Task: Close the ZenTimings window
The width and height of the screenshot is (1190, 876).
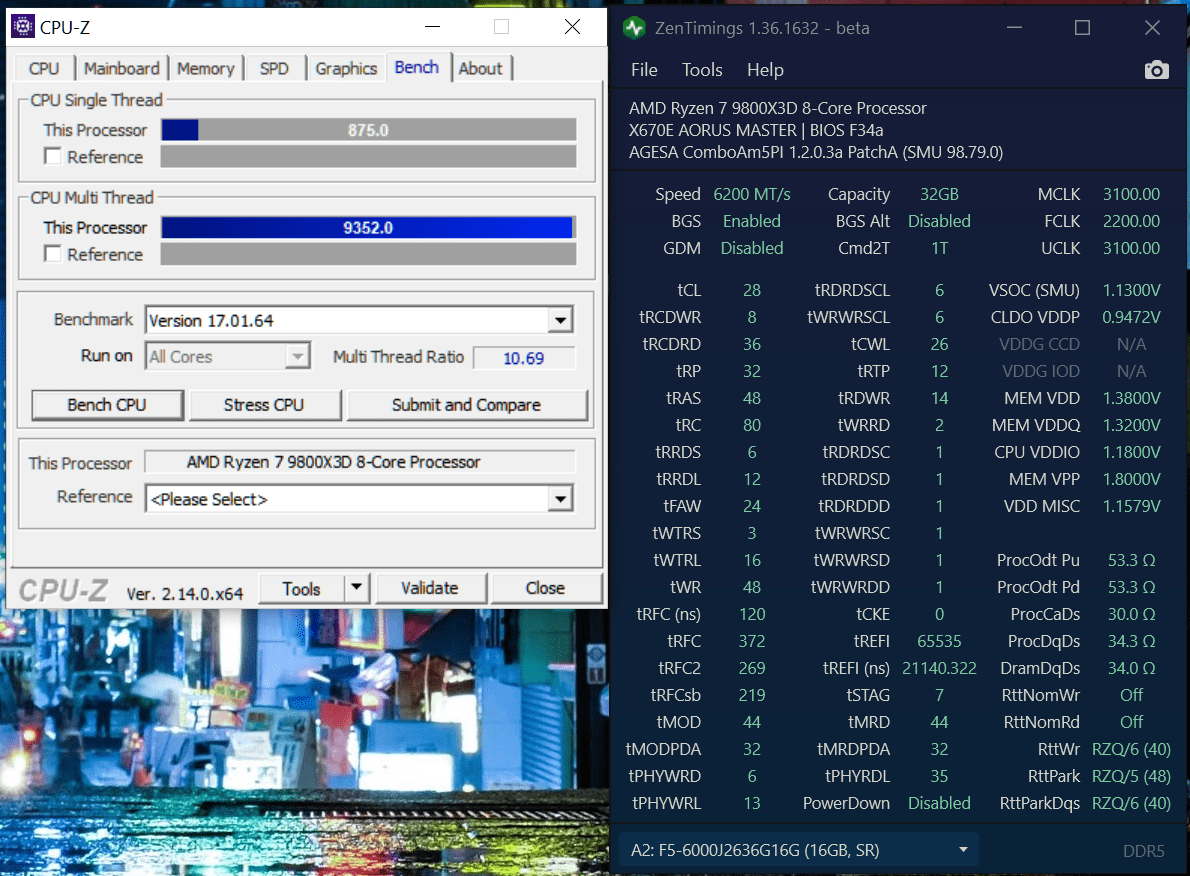Action: tap(1150, 28)
